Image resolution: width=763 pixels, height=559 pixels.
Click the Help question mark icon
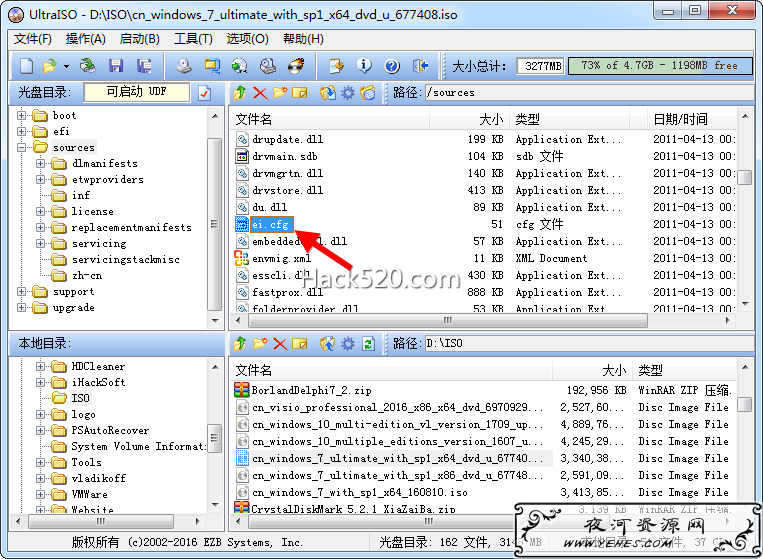(x=392, y=66)
